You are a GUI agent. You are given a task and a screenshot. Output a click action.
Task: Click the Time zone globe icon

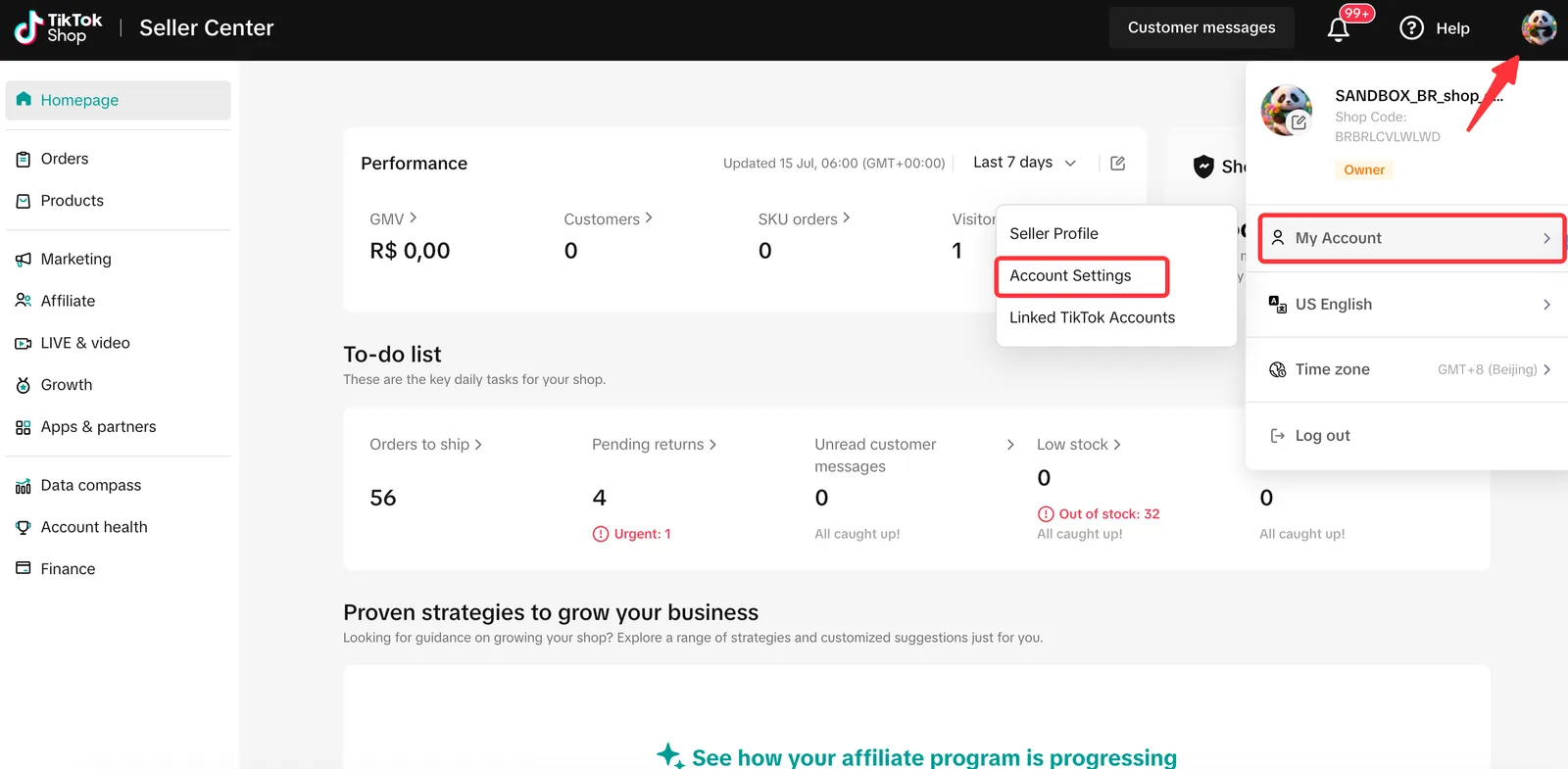tap(1278, 369)
